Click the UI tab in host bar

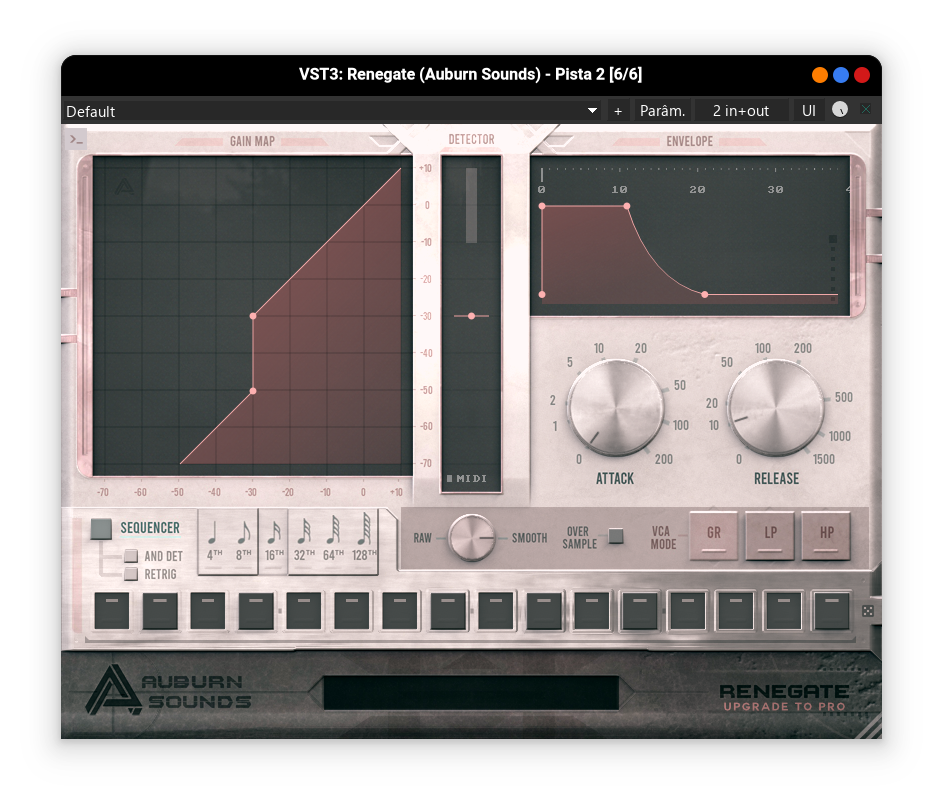[x=809, y=111]
